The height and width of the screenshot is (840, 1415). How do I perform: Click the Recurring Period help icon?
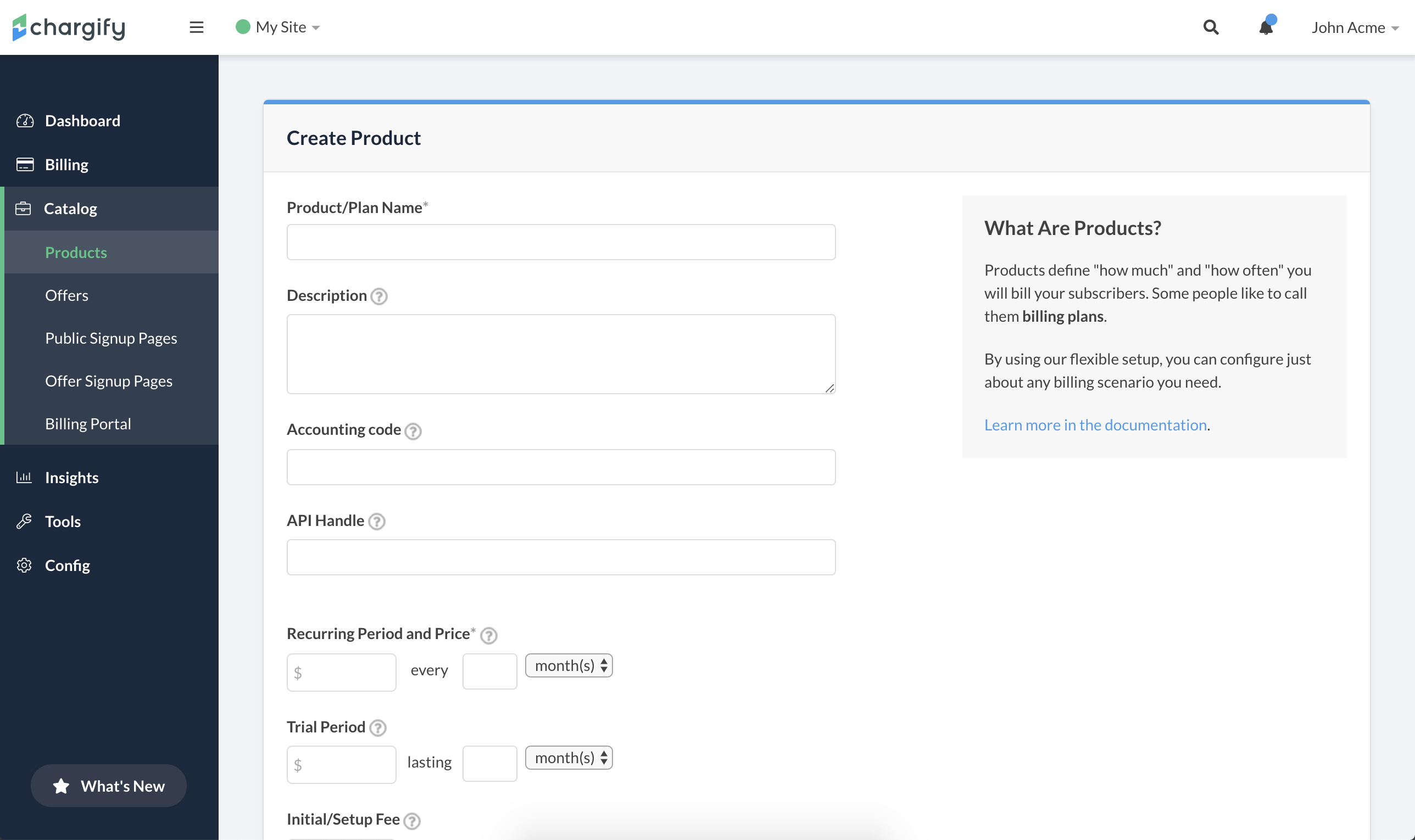tap(489, 635)
